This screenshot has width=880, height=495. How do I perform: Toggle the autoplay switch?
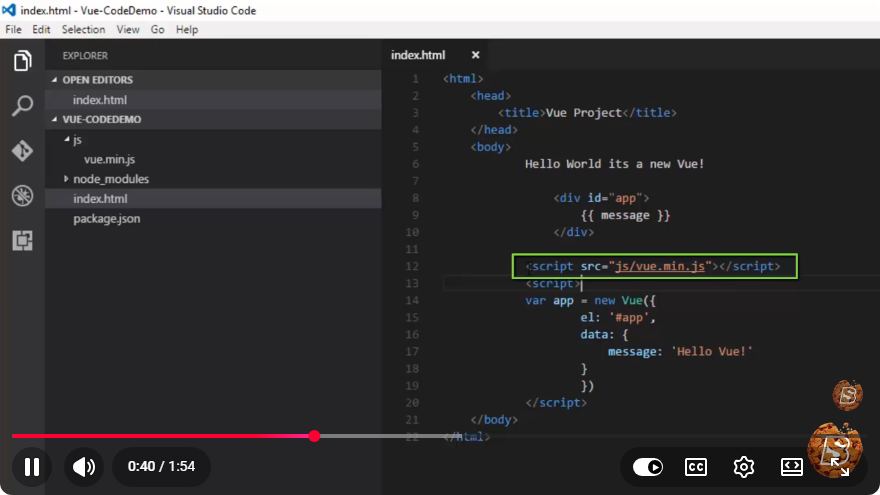coord(648,466)
